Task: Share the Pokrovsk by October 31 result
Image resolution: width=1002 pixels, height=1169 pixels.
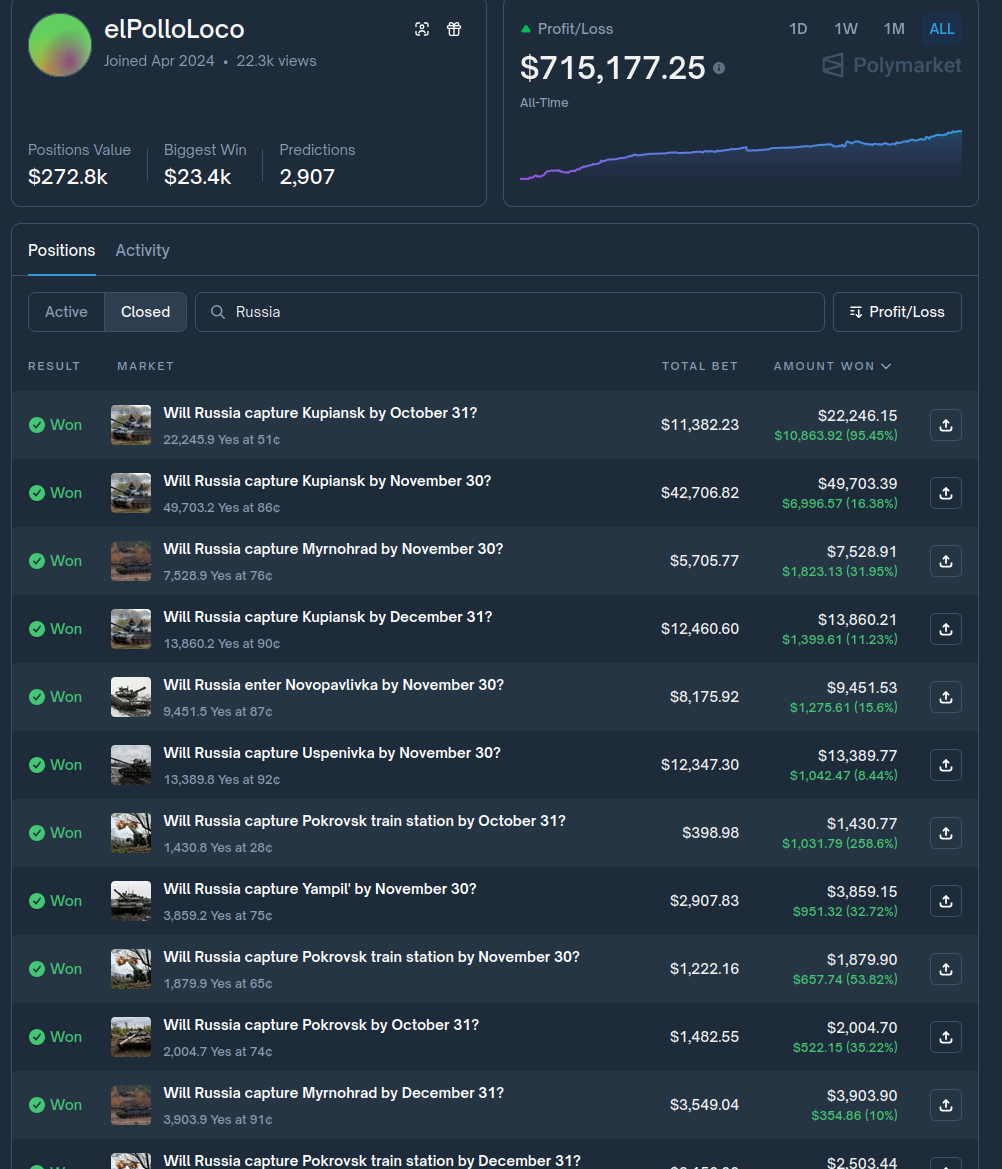Action: (945, 1037)
